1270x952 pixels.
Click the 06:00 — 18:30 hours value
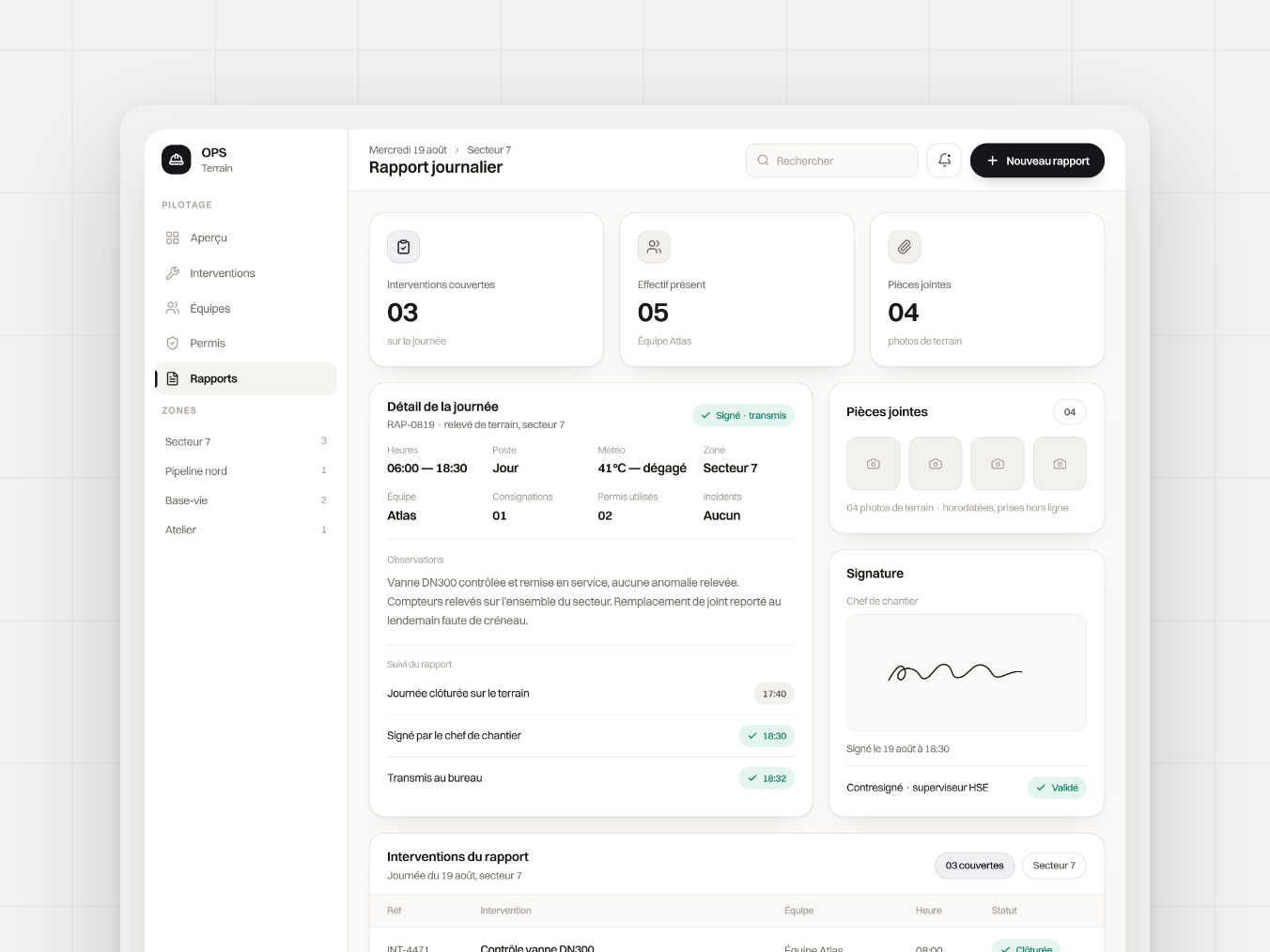pos(427,468)
